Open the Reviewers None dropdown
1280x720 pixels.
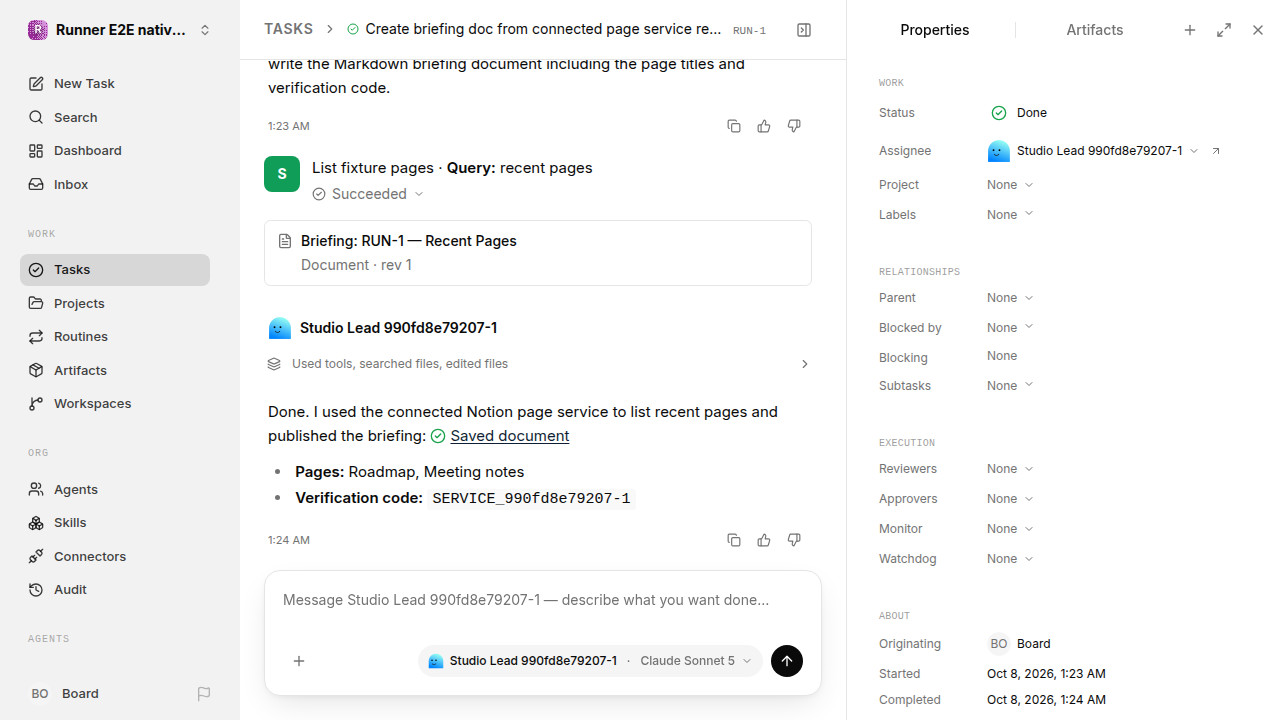[x=1010, y=469]
